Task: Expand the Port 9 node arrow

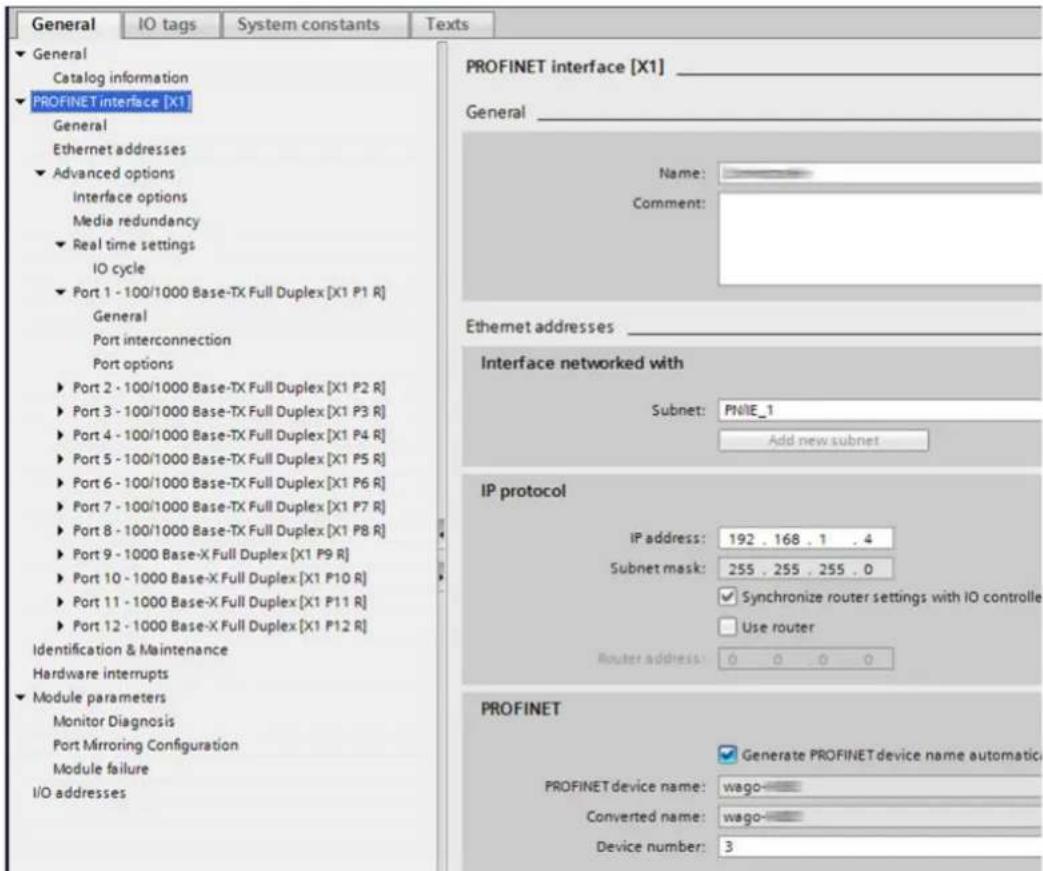Action: 61,554
